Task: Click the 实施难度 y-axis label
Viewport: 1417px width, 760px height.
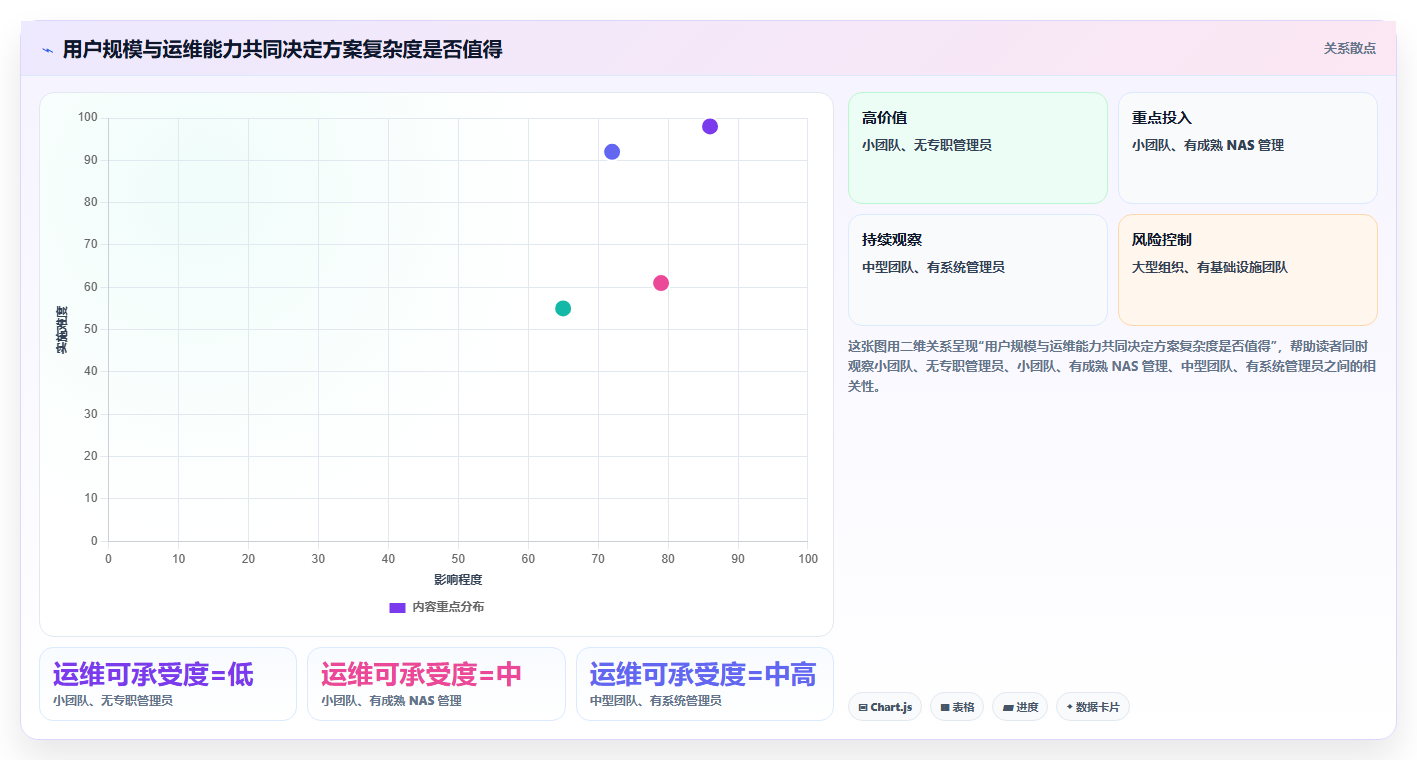Action: point(62,330)
